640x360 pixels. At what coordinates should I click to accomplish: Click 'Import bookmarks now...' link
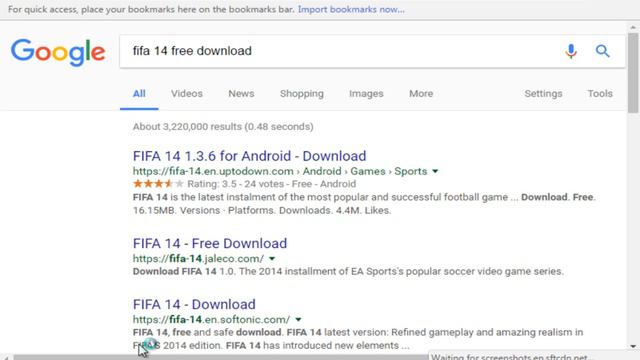pos(351,9)
